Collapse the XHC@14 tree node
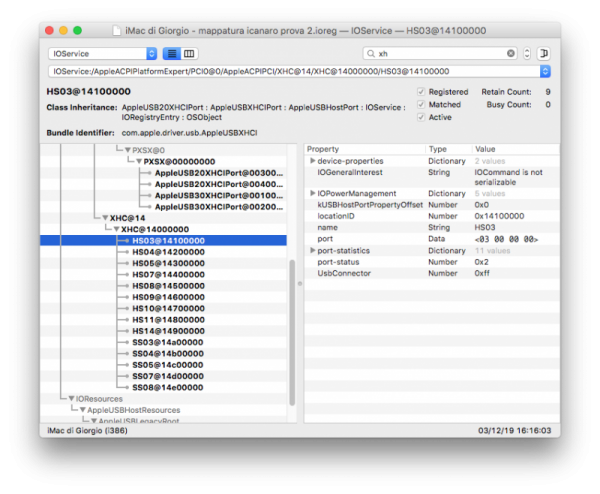600x494 pixels. [105, 218]
